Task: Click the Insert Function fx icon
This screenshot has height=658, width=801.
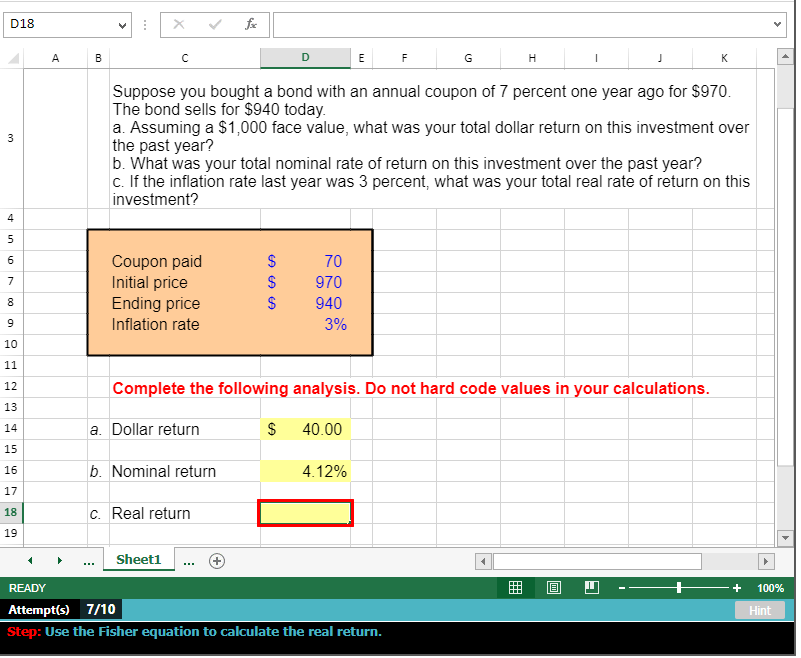Action: click(x=251, y=24)
